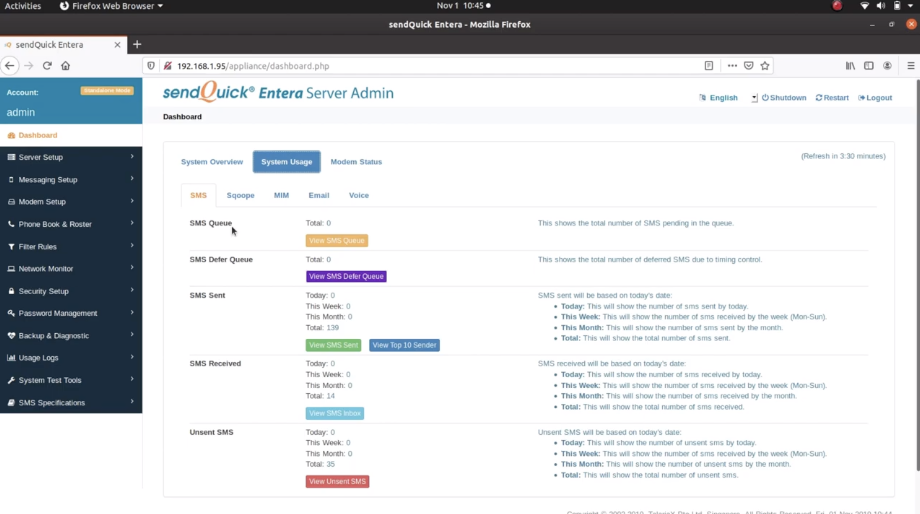Image resolution: width=920 pixels, height=514 pixels.
Task: Expand Password Management menu
Action: [71, 313]
